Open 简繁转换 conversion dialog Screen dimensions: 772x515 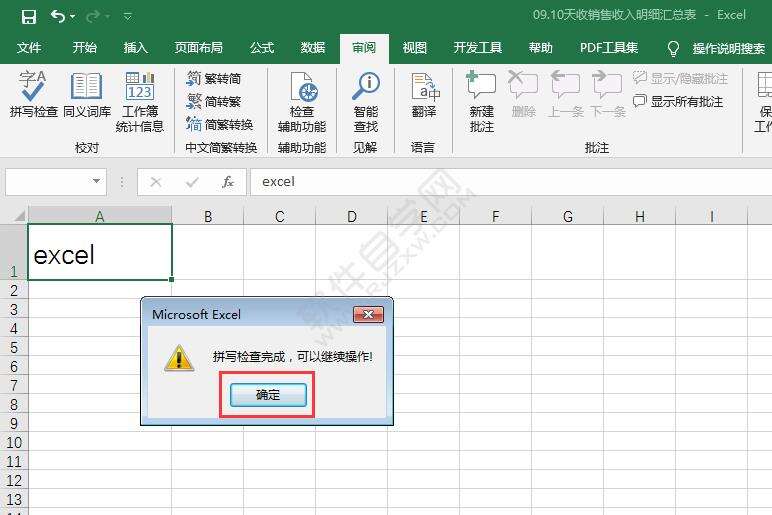click(x=220, y=125)
